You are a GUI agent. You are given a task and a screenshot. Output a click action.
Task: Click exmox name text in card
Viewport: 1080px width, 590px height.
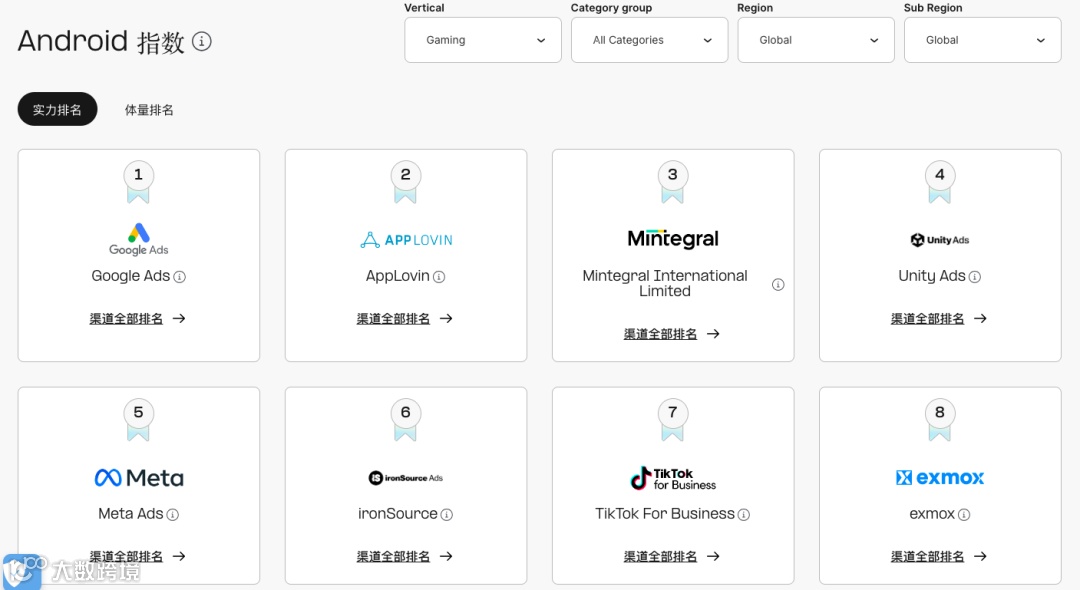tap(932, 514)
